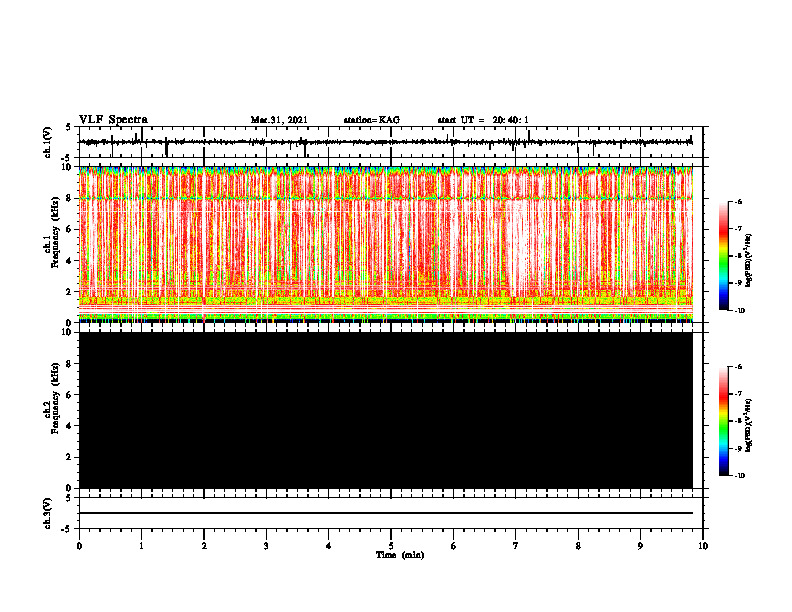Click the "Time (min)" x-axis label

pos(400,555)
